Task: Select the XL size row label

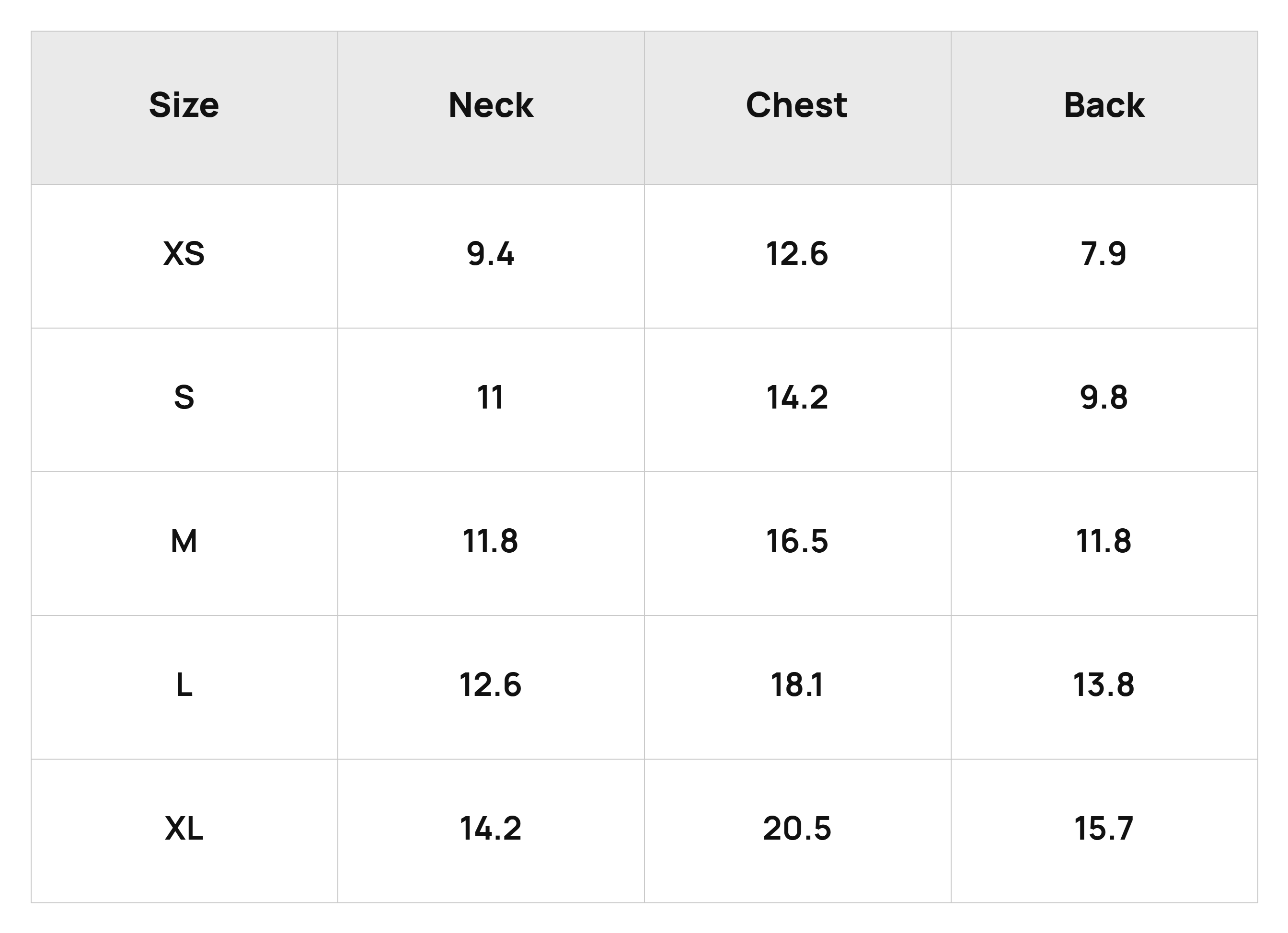Action: point(184,828)
